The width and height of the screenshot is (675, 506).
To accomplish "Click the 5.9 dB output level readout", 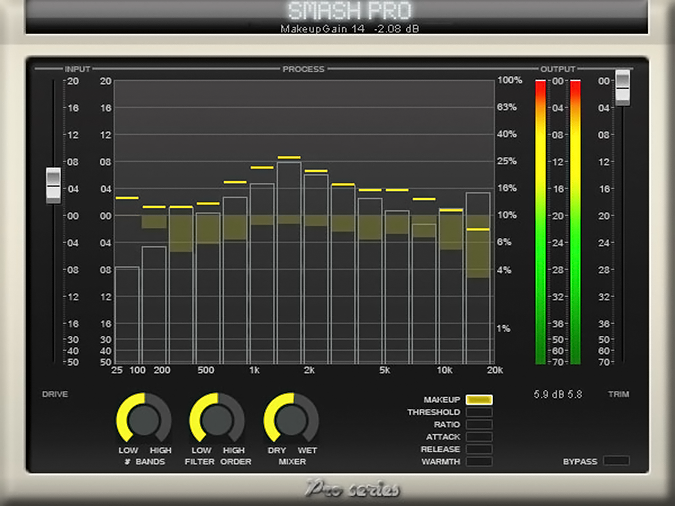I will (558, 394).
